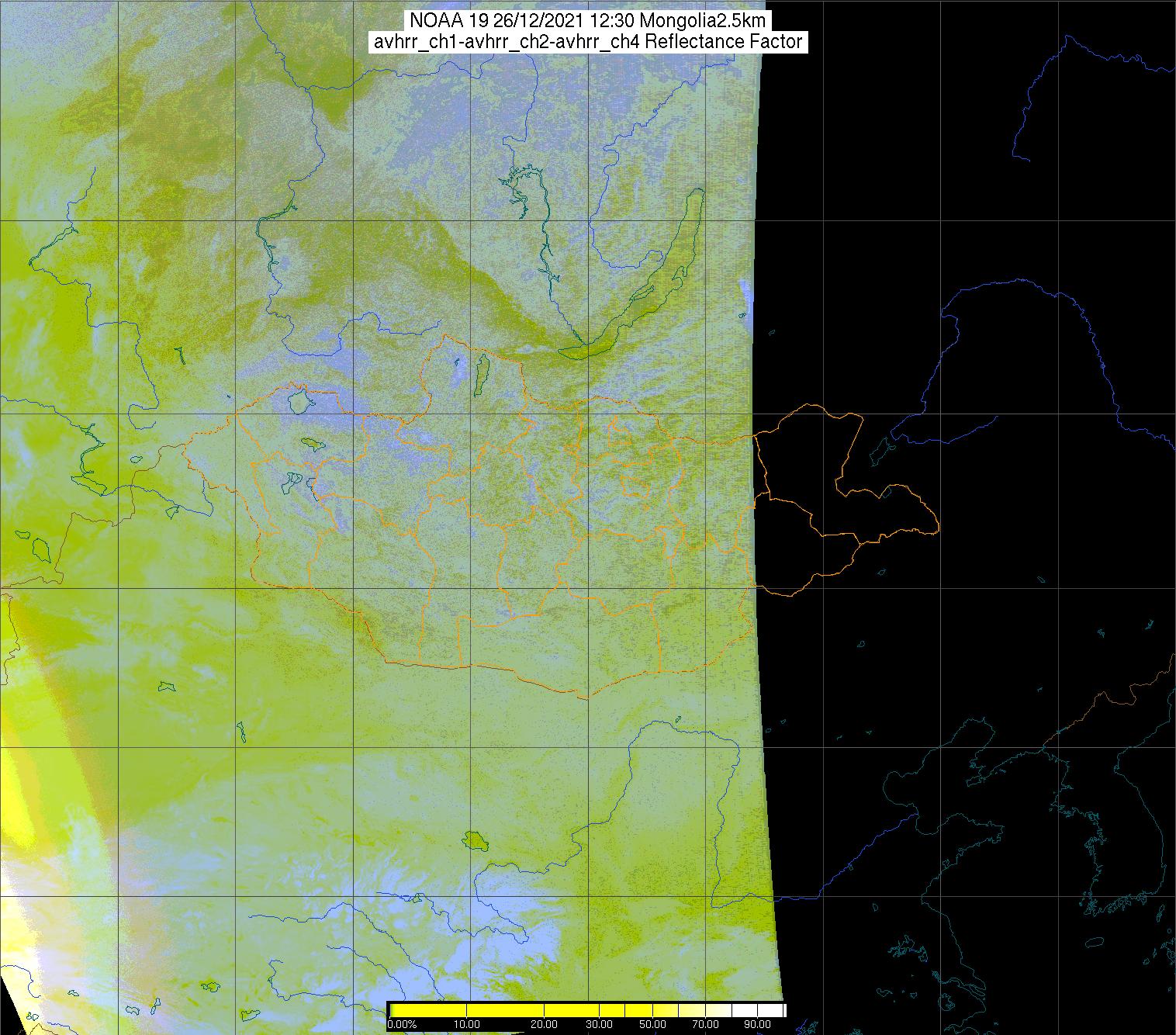
Task: Click the solid yellow section of color bar
Action: point(504,1009)
